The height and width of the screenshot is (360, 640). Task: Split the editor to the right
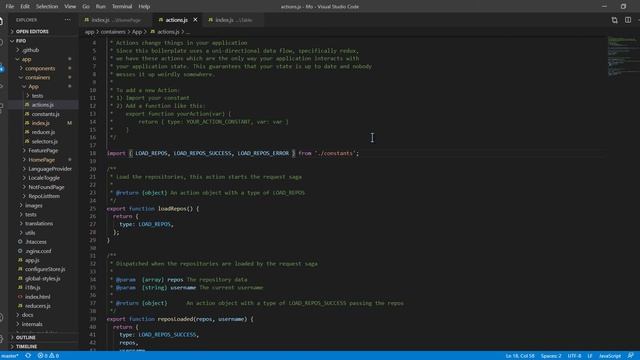(x=628, y=20)
